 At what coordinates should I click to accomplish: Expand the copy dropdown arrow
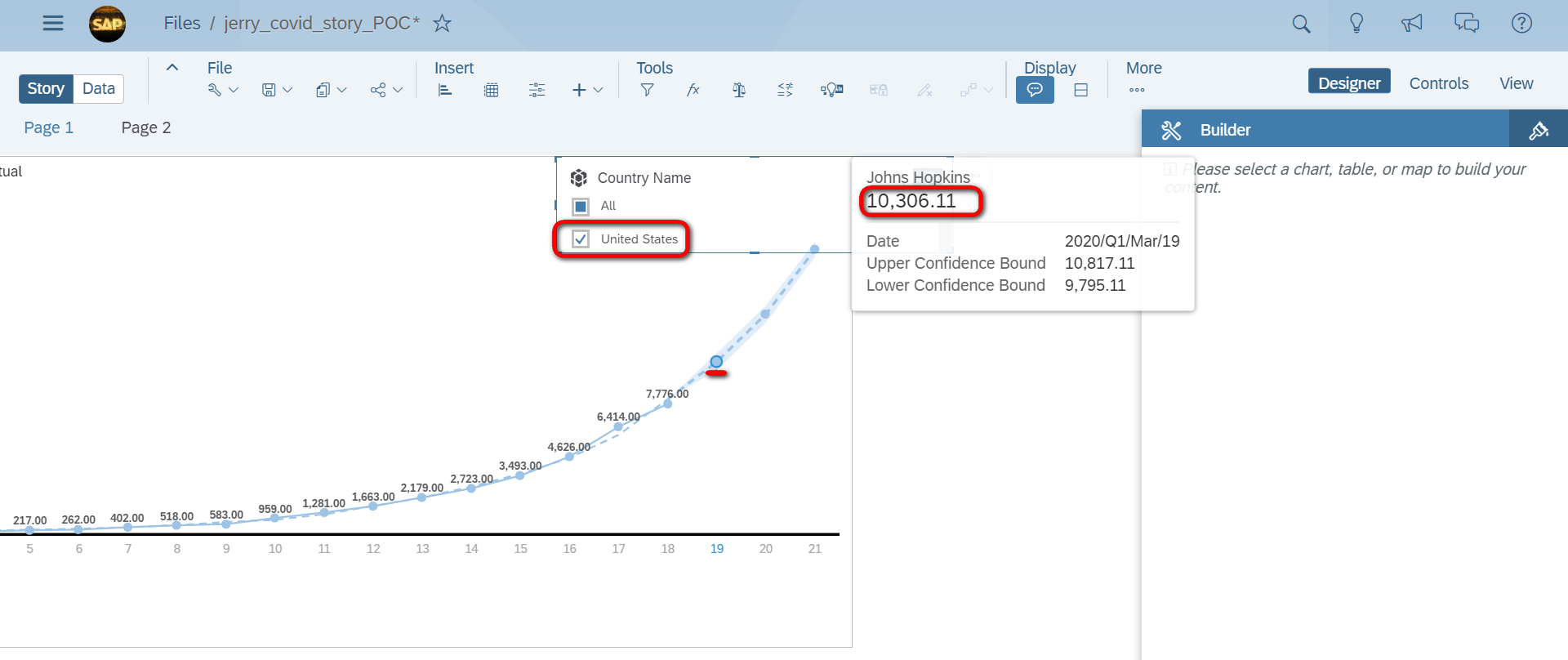342,90
